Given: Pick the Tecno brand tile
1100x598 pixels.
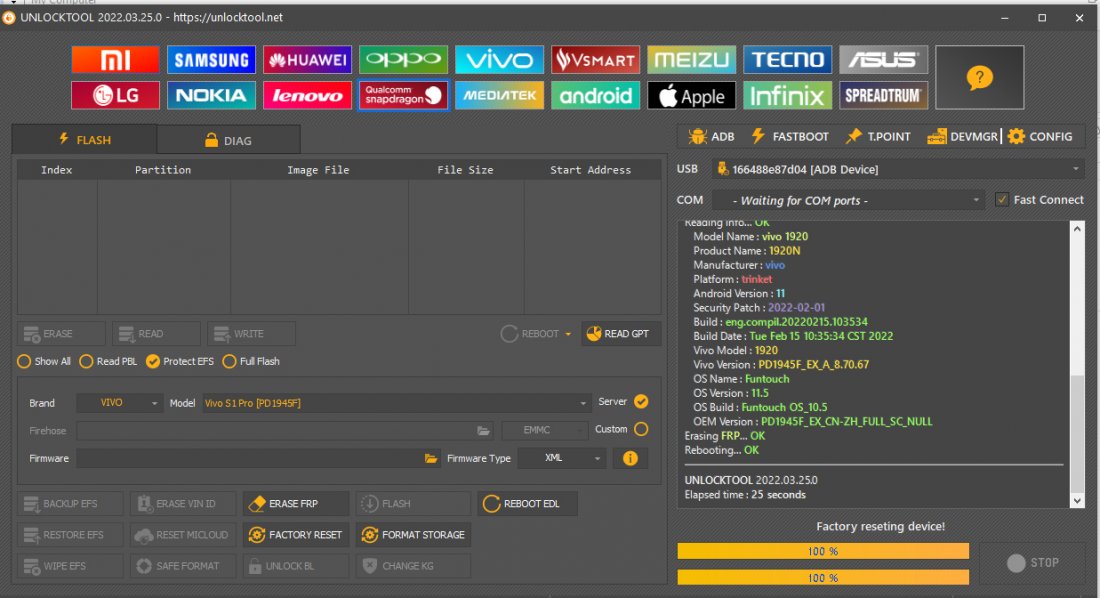Looking at the screenshot, I should (x=788, y=60).
